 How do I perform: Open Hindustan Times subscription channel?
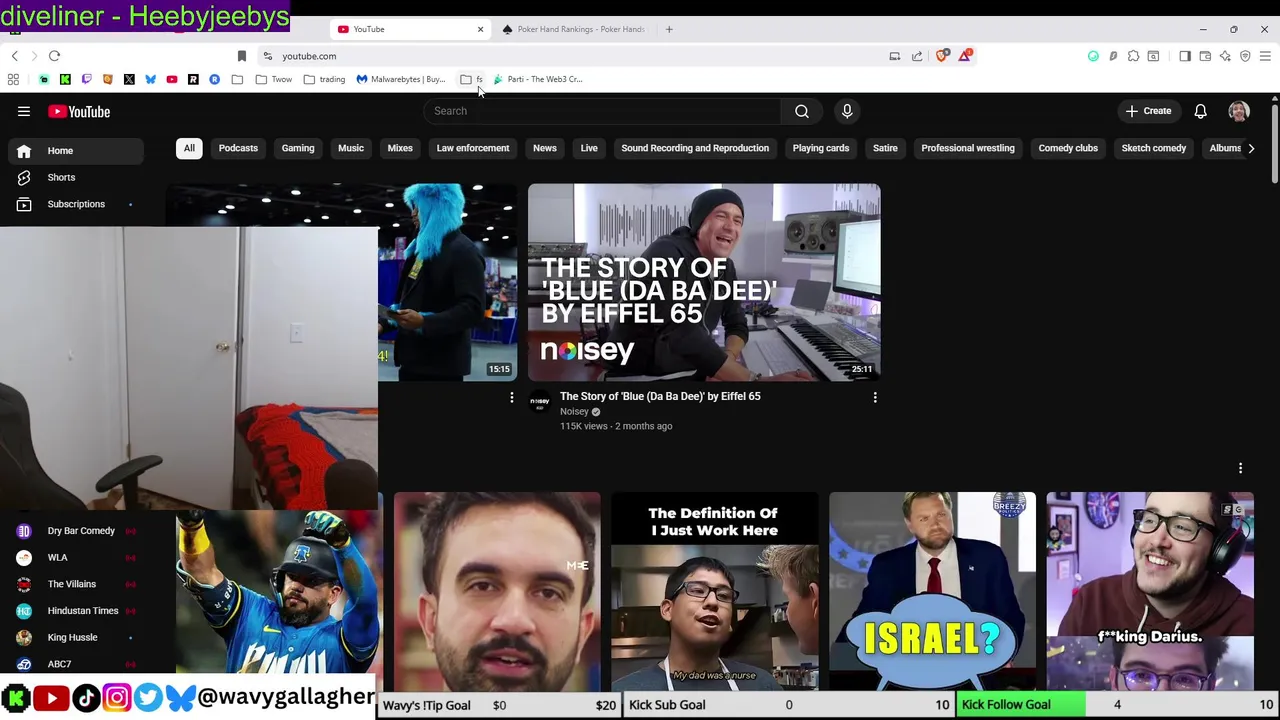[x=77, y=611]
